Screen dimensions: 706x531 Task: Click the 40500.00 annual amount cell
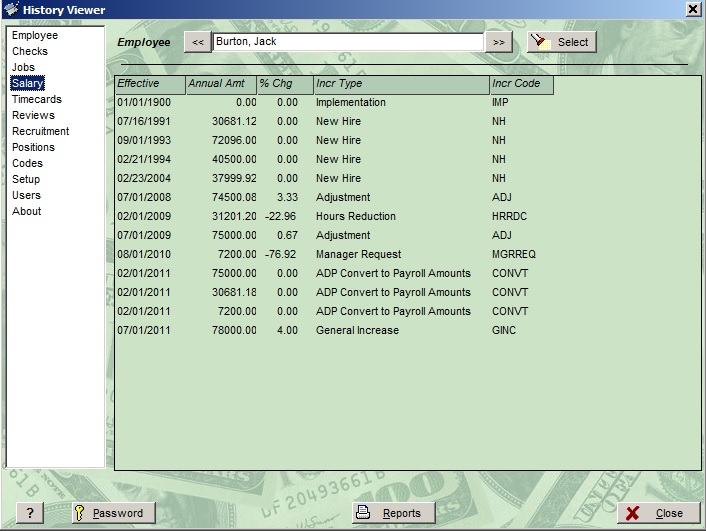pos(234,159)
